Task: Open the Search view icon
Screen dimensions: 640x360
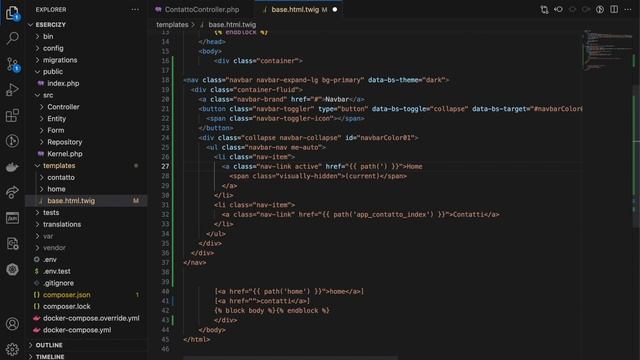Action: (12, 38)
